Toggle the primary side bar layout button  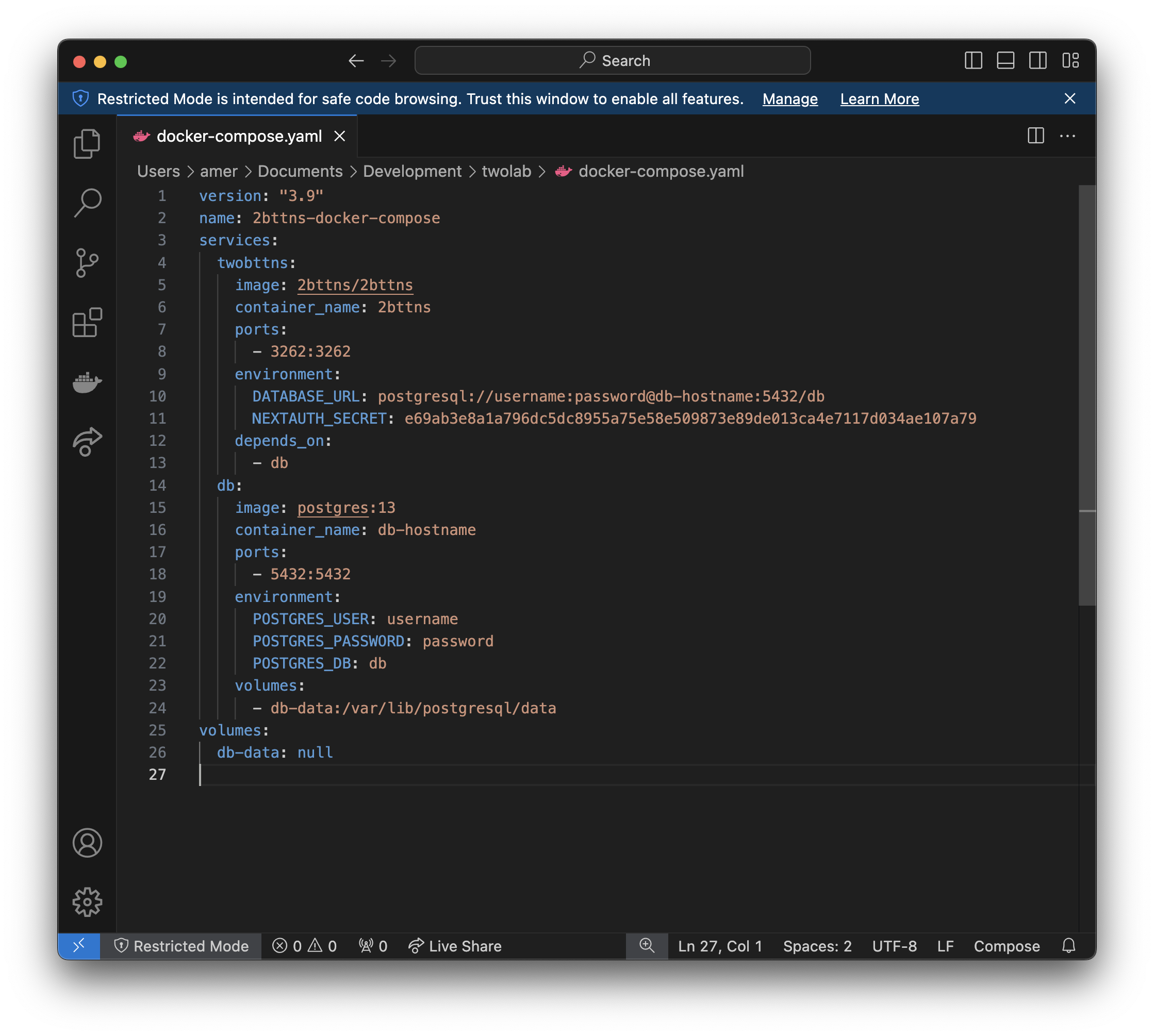tap(973, 60)
